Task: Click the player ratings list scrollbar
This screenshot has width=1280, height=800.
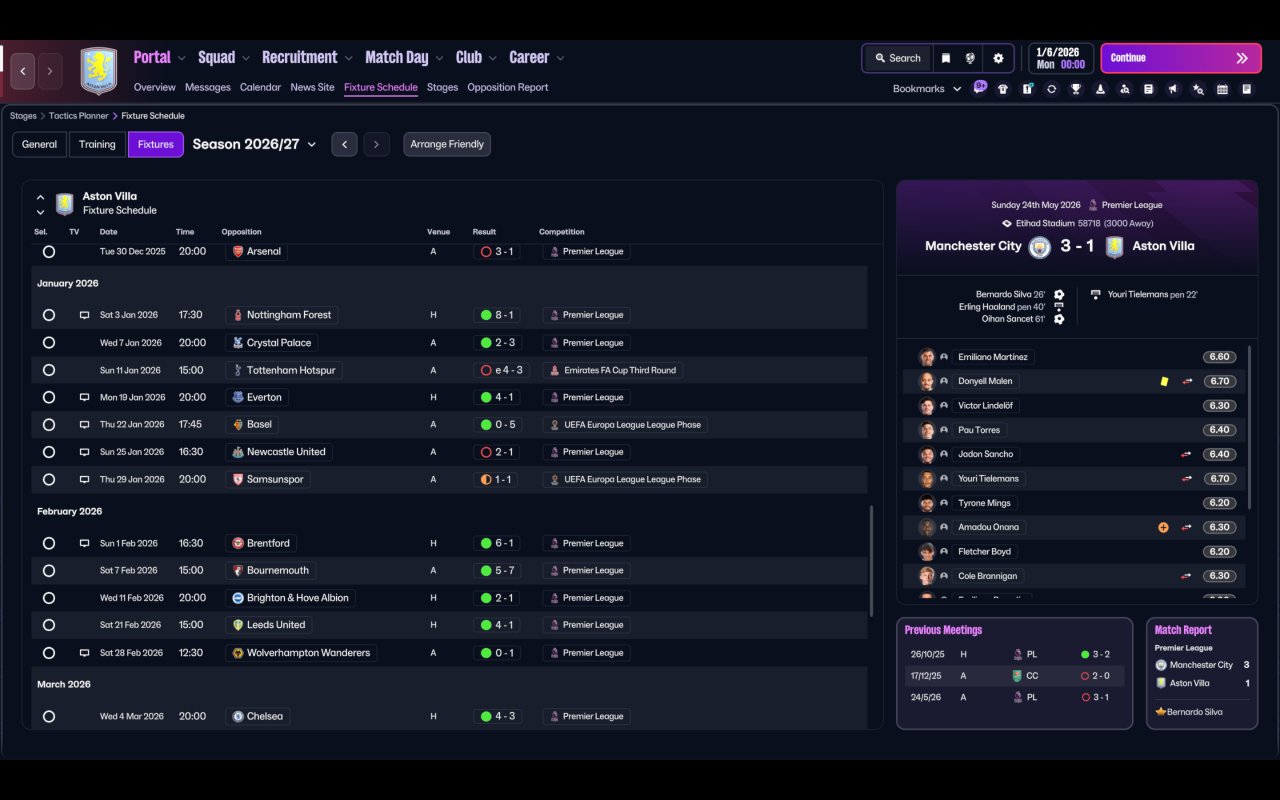Action: pyautogui.click(x=1250, y=428)
